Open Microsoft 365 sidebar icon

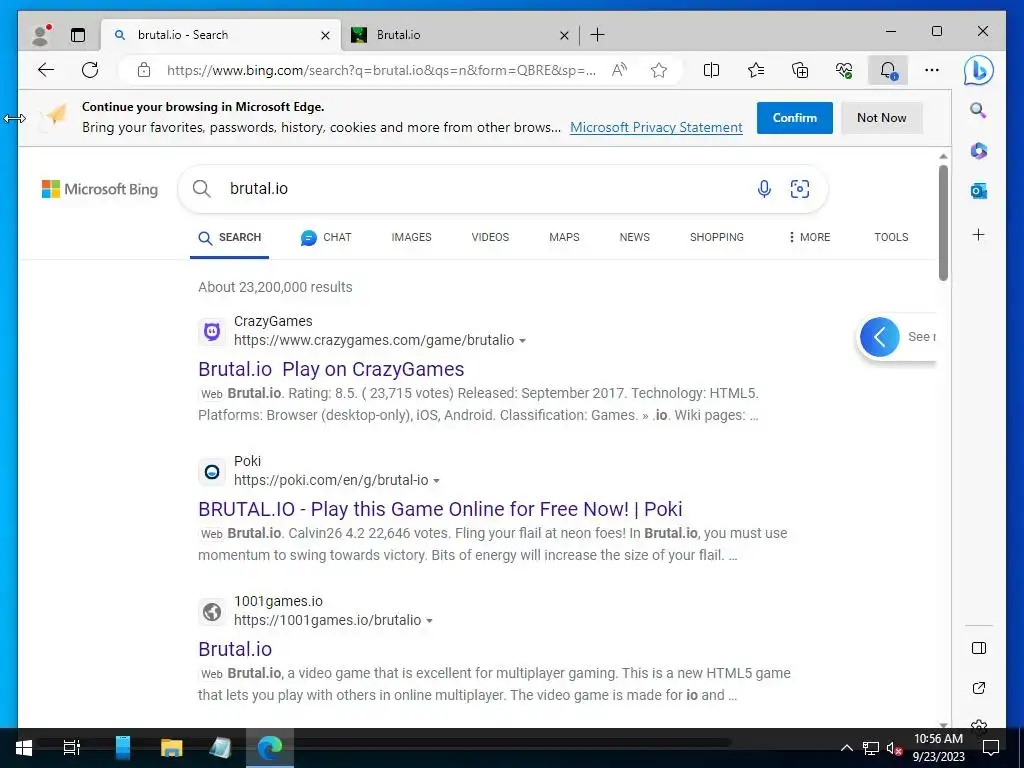[978, 151]
